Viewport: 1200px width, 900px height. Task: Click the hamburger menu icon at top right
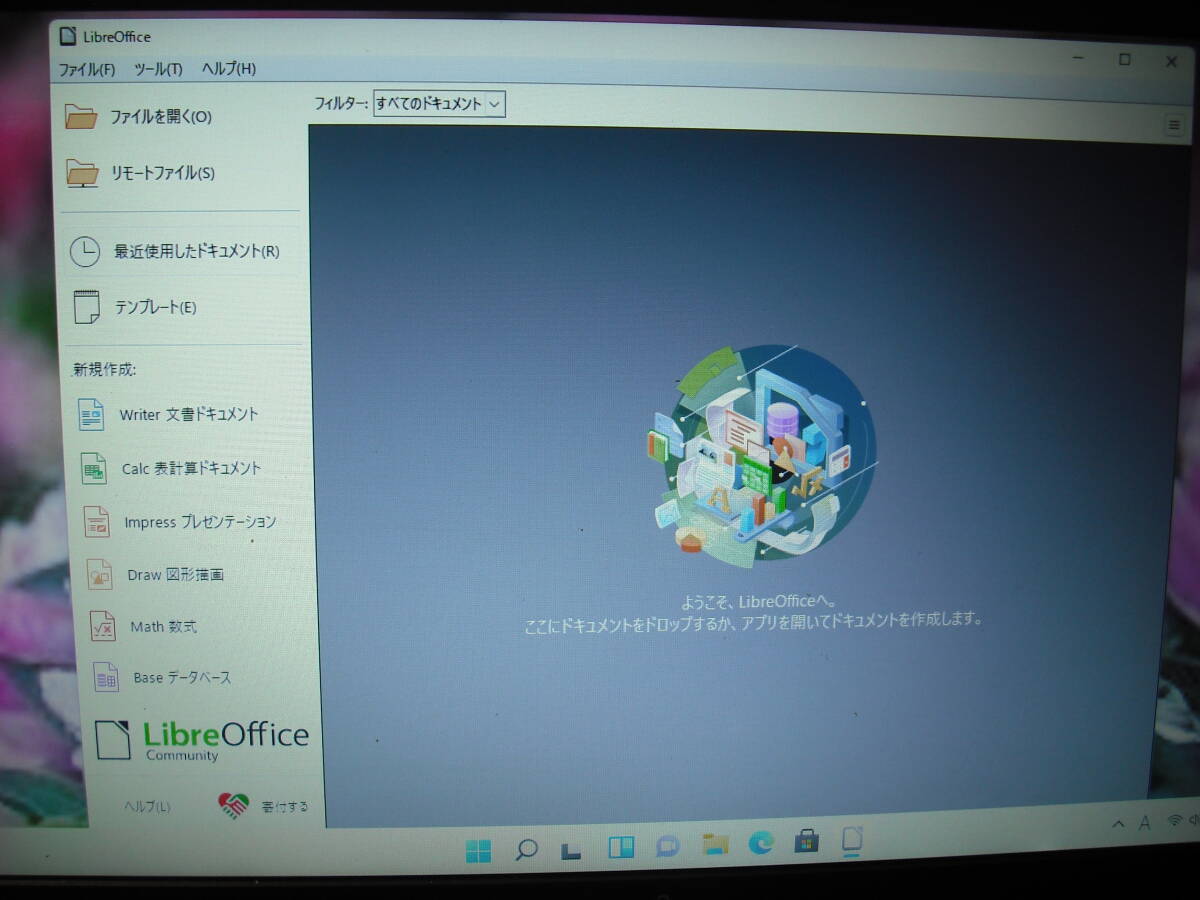tap(1174, 125)
